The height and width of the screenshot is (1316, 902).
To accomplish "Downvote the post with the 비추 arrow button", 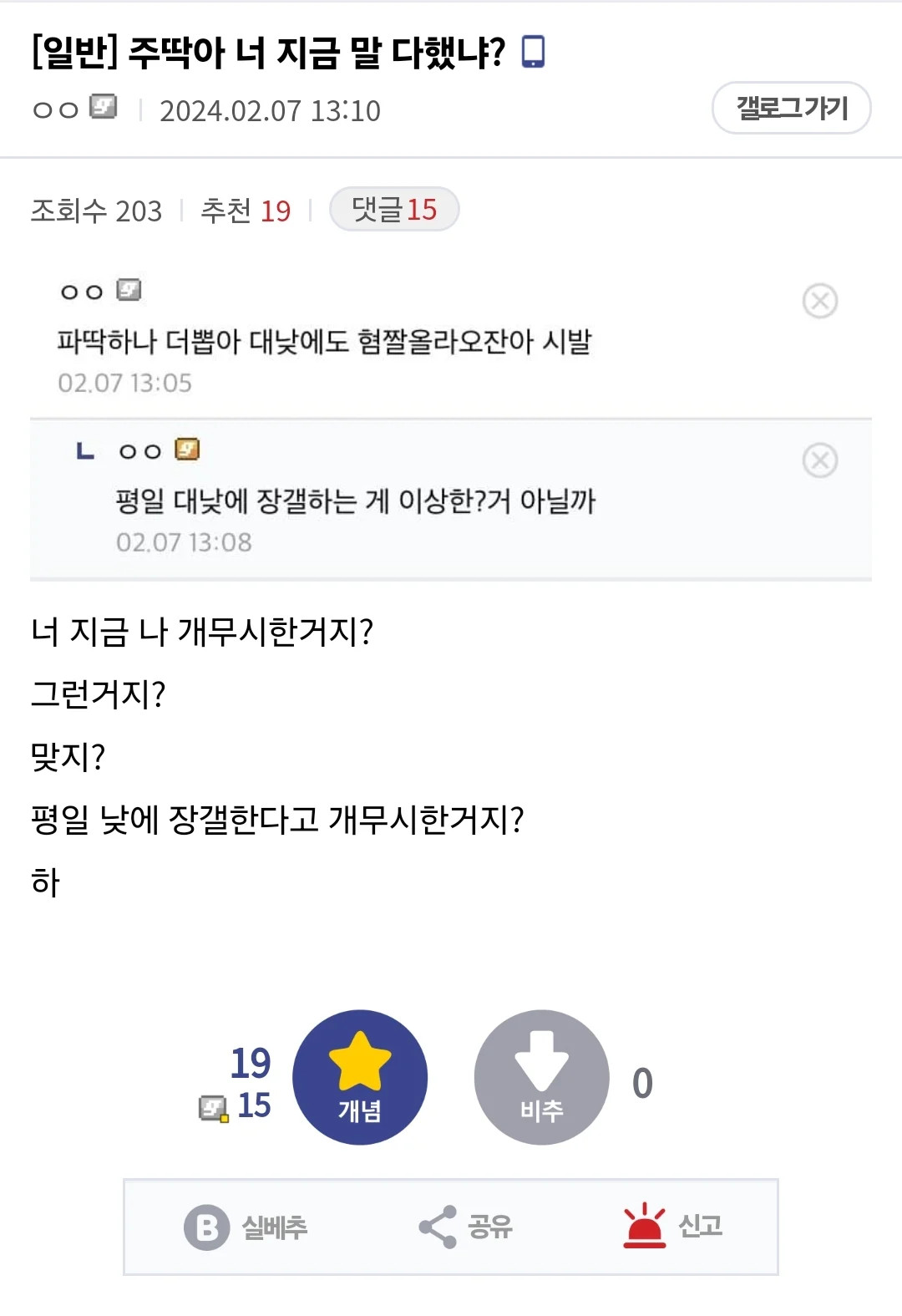I will coord(541,1077).
